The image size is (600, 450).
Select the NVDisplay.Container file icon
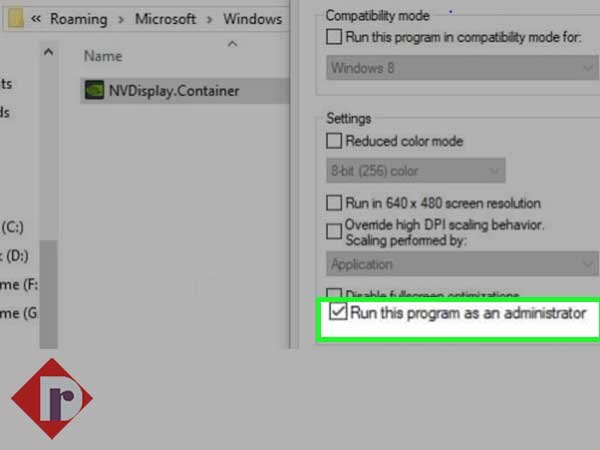pos(94,90)
